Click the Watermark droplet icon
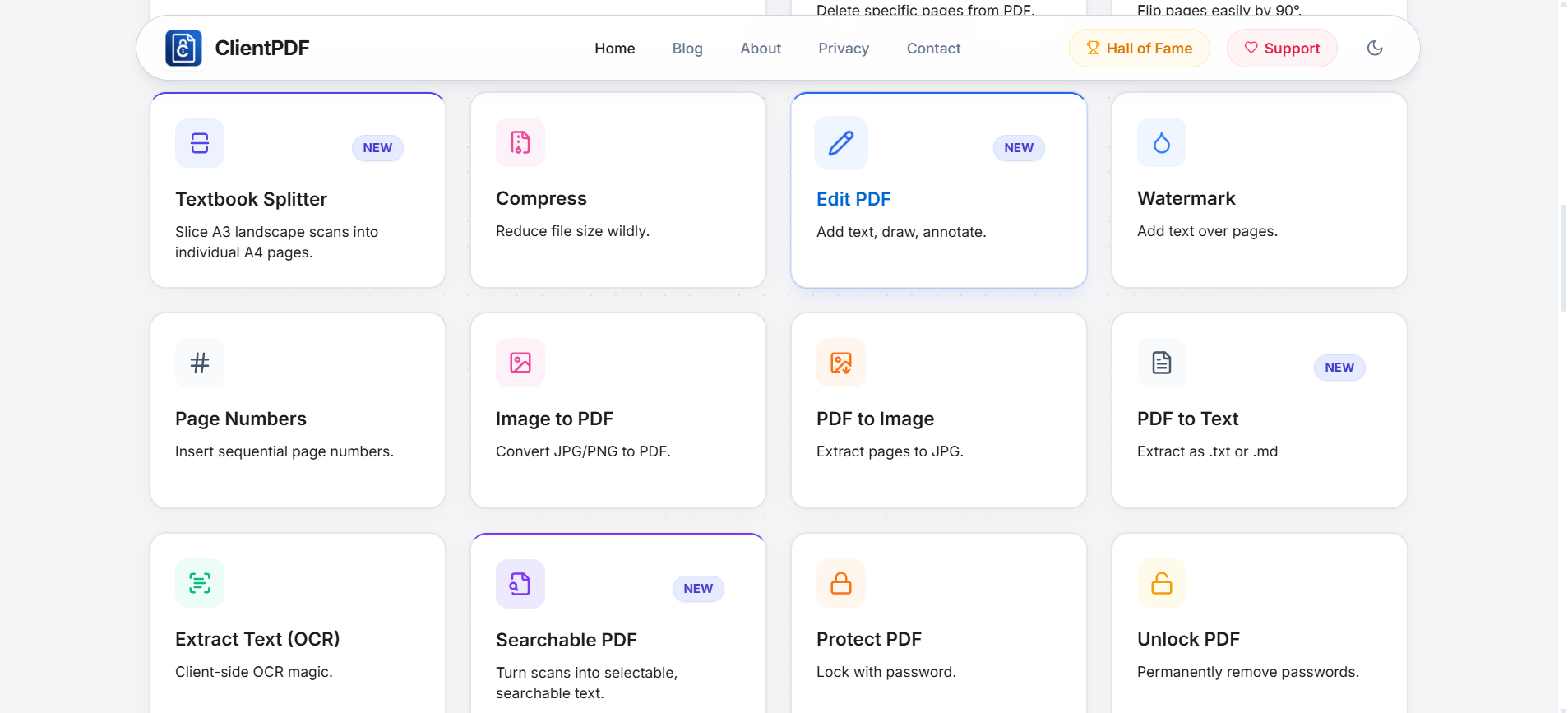This screenshot has height=713, width=1568. 1162,142
